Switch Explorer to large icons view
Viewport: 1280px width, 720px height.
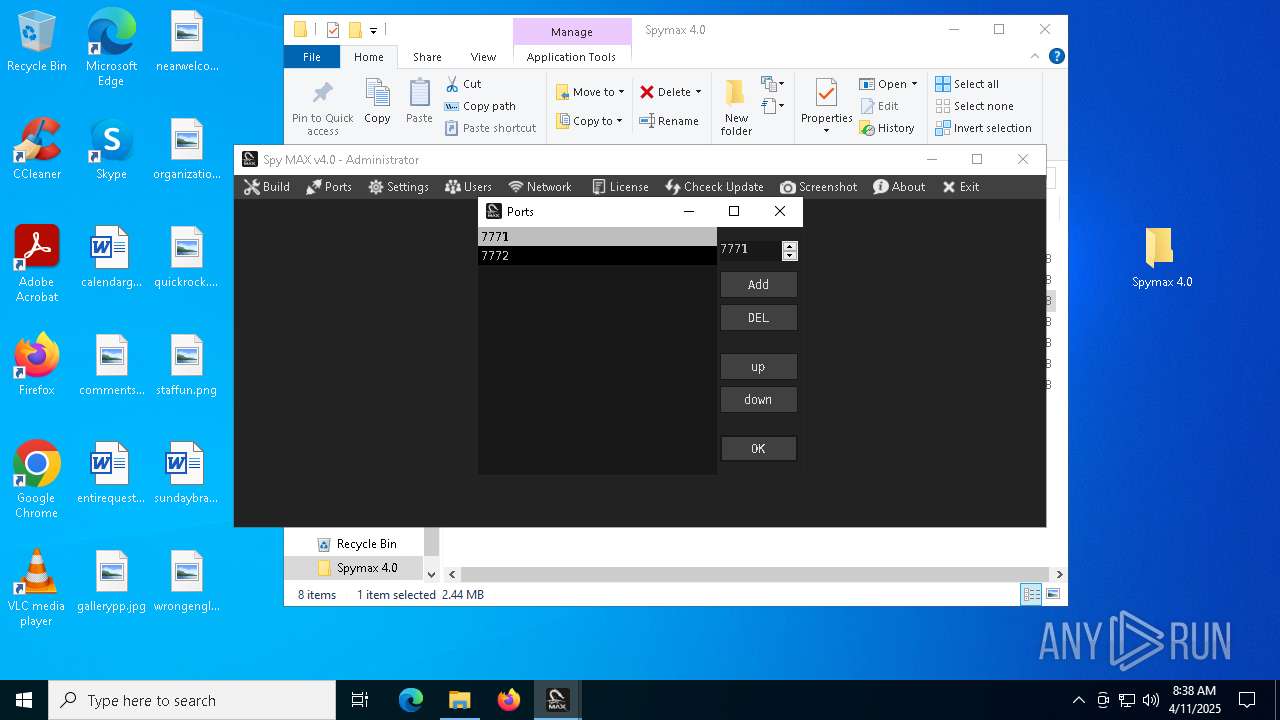click(1052, 595)
